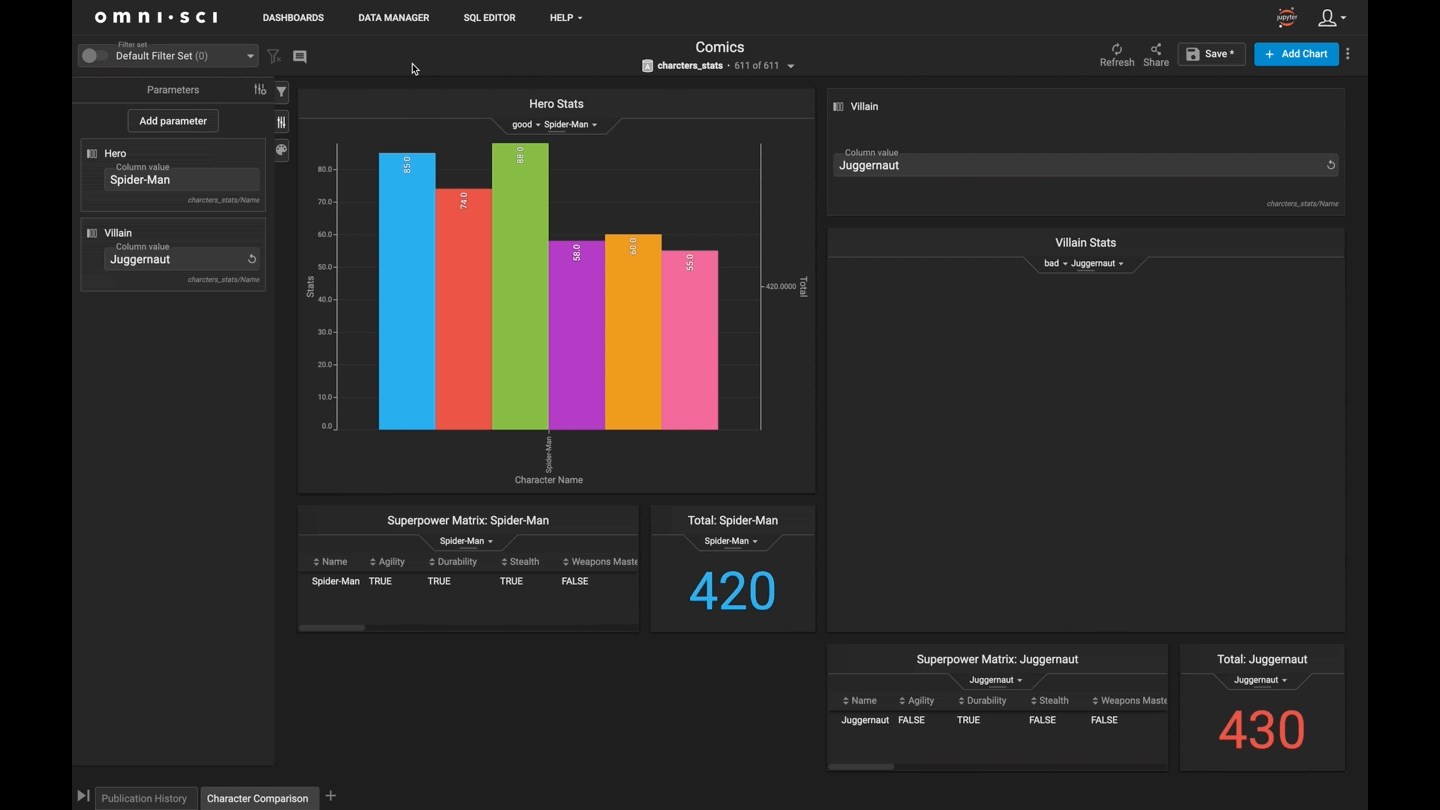This screenshot has width=1440, height=810.
Task: Switch to the Publication History tab
Action: pos(144,798)
